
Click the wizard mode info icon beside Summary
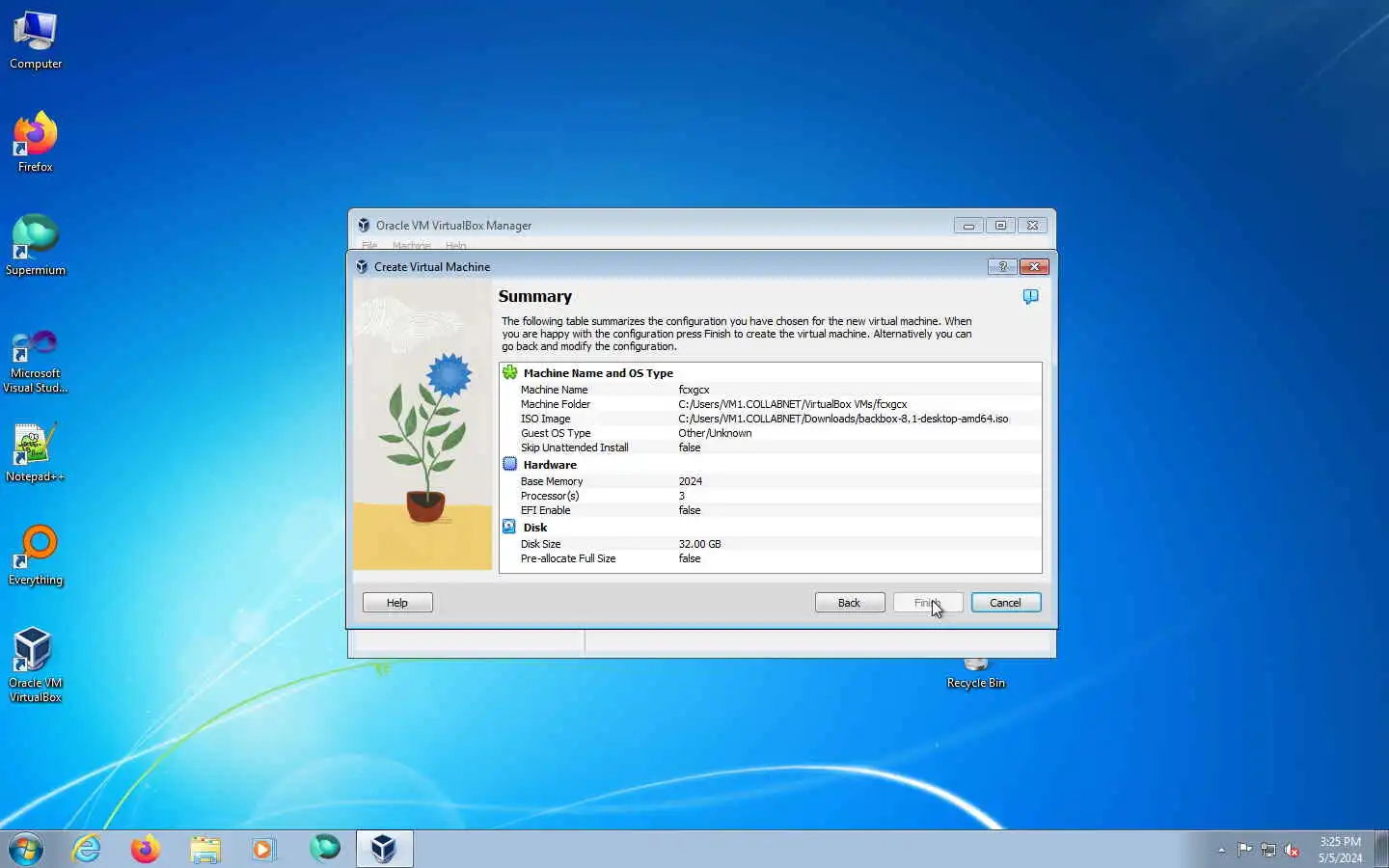pos(1030,296)
